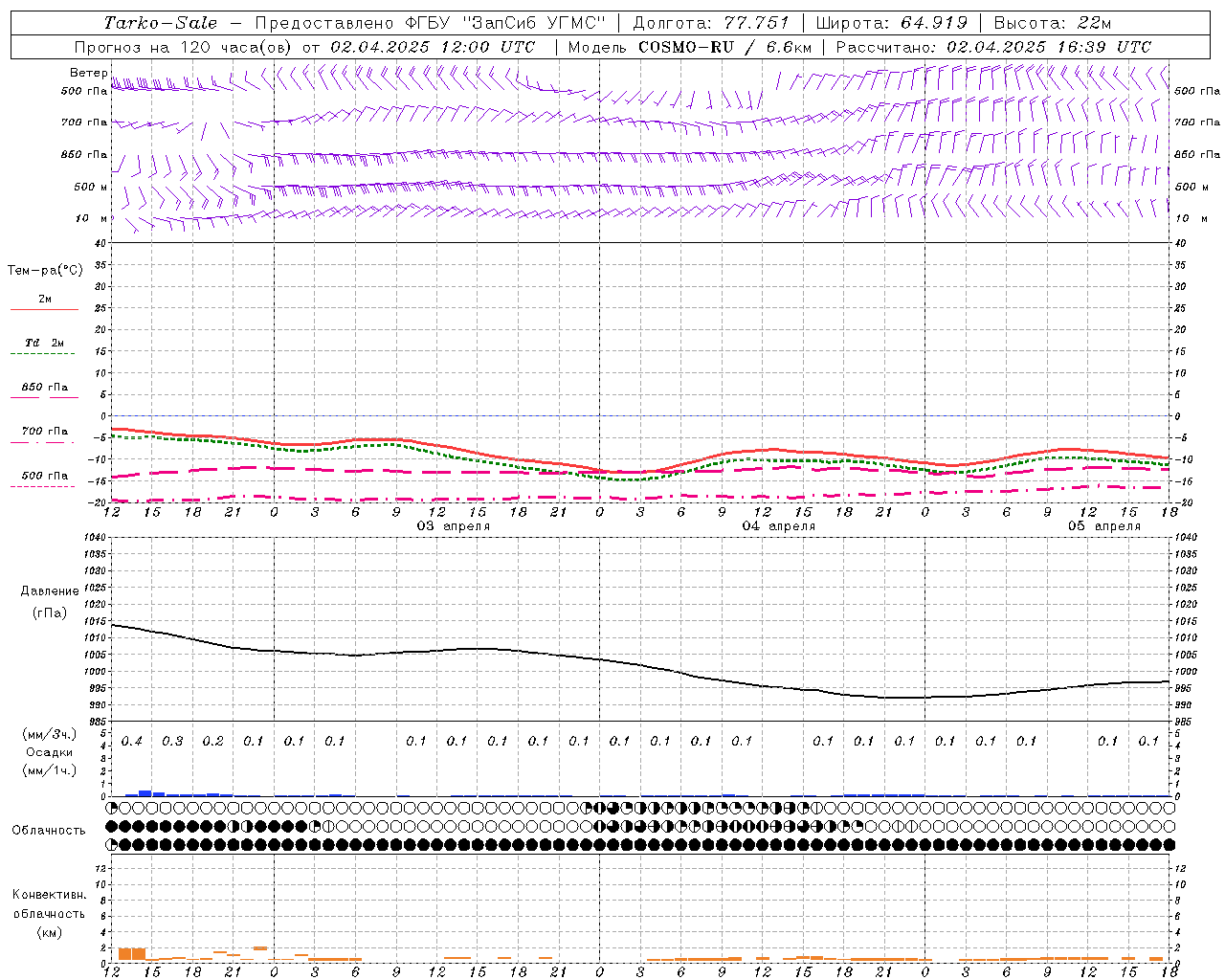
Task: Click the '(мм/1ч.)' precipitation unit label
Action: pyautogui.click(x=50, y=770)
